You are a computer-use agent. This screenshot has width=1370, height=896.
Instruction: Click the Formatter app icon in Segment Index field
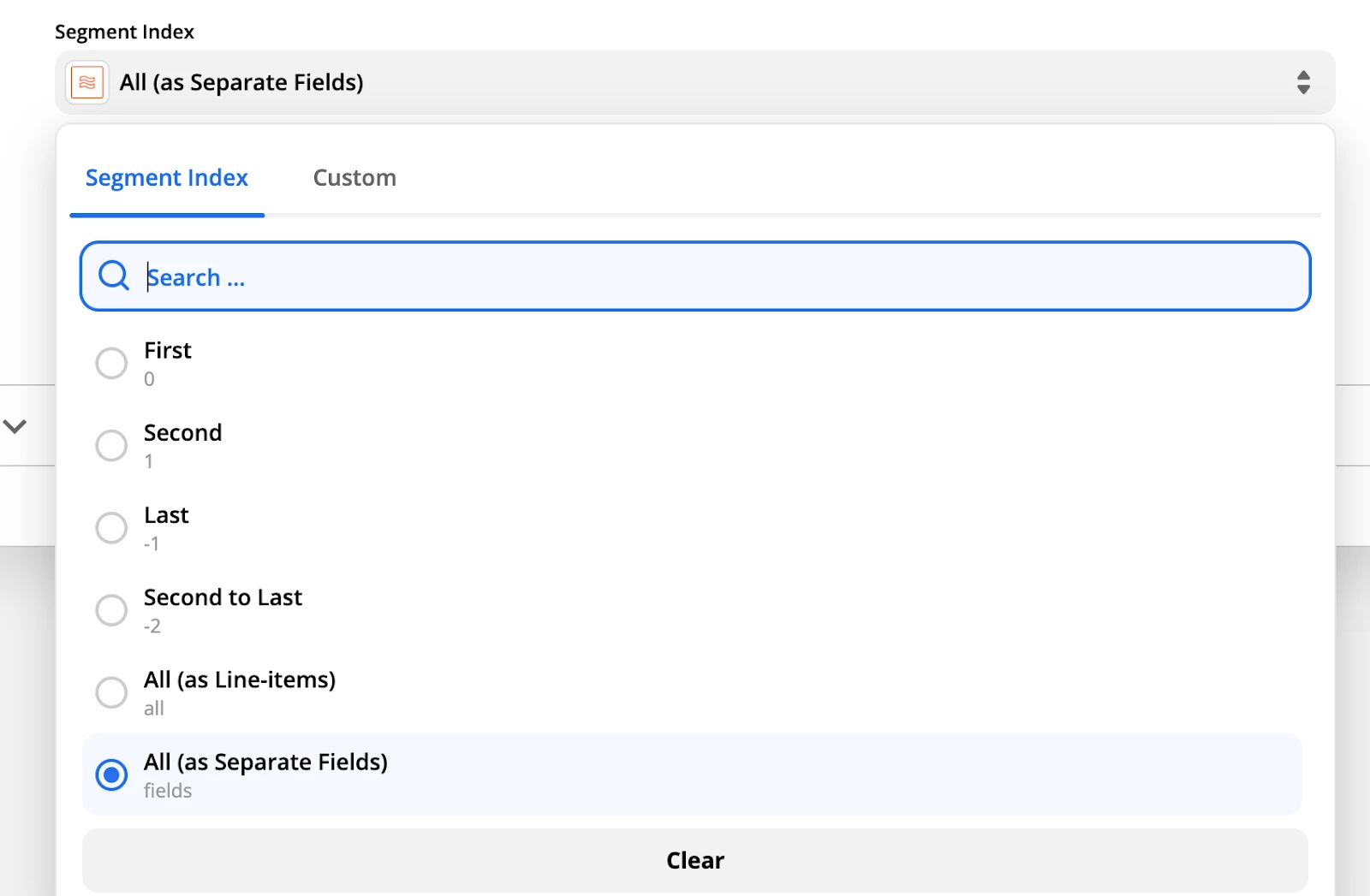click(86, 82)
